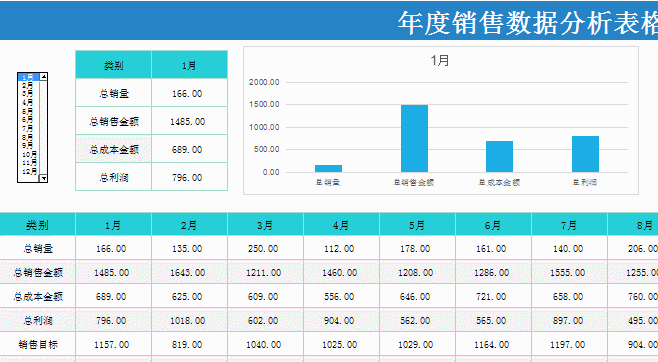Click cell 562.00
Viewport: 658px width, 362px height.
pyautogui.click(x=417, y=320)
